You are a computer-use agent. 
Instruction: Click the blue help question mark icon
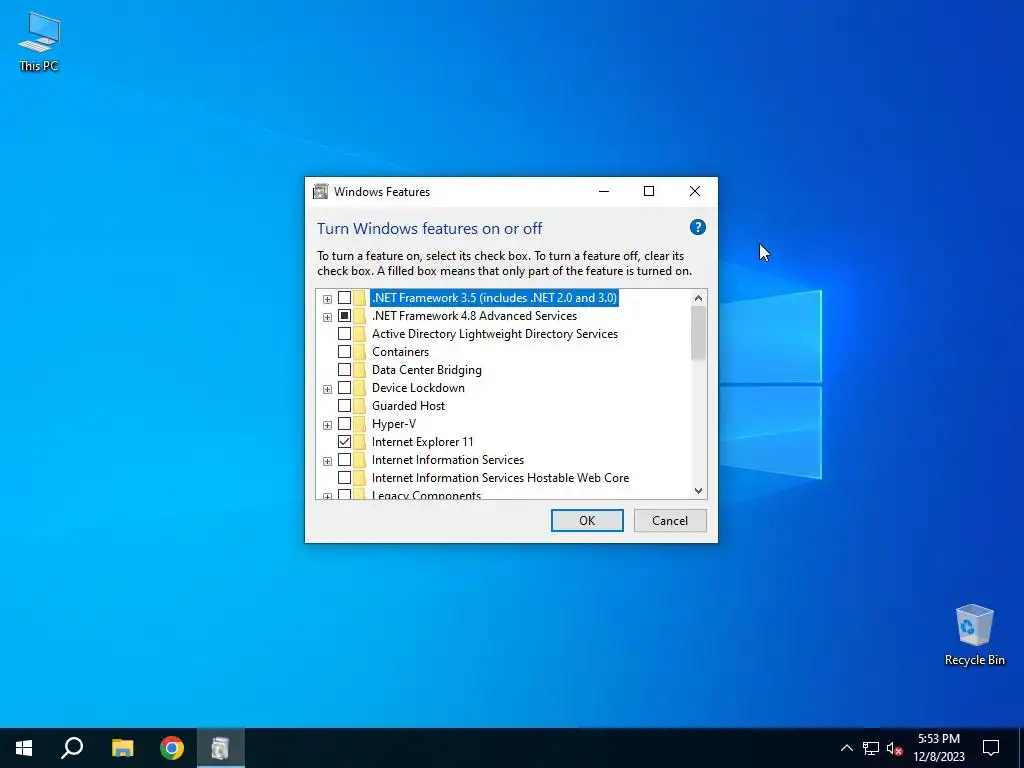[697, 227]
